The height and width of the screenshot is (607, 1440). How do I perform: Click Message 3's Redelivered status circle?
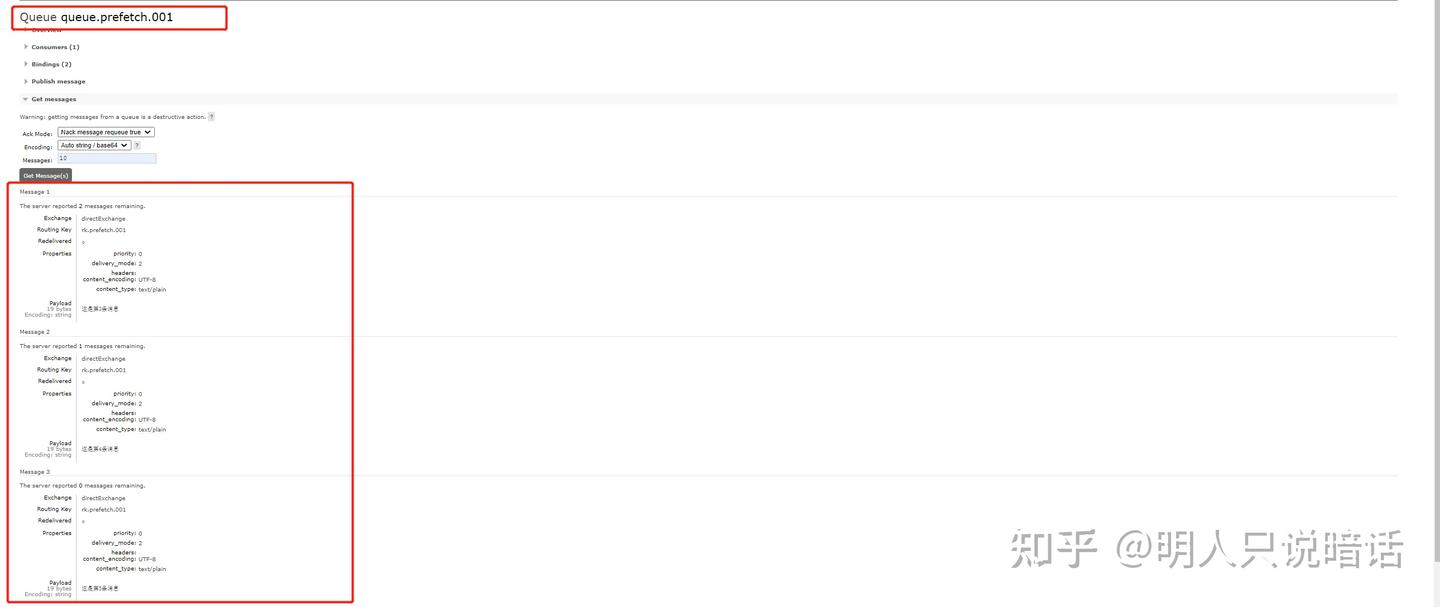(x=83, y=521)
